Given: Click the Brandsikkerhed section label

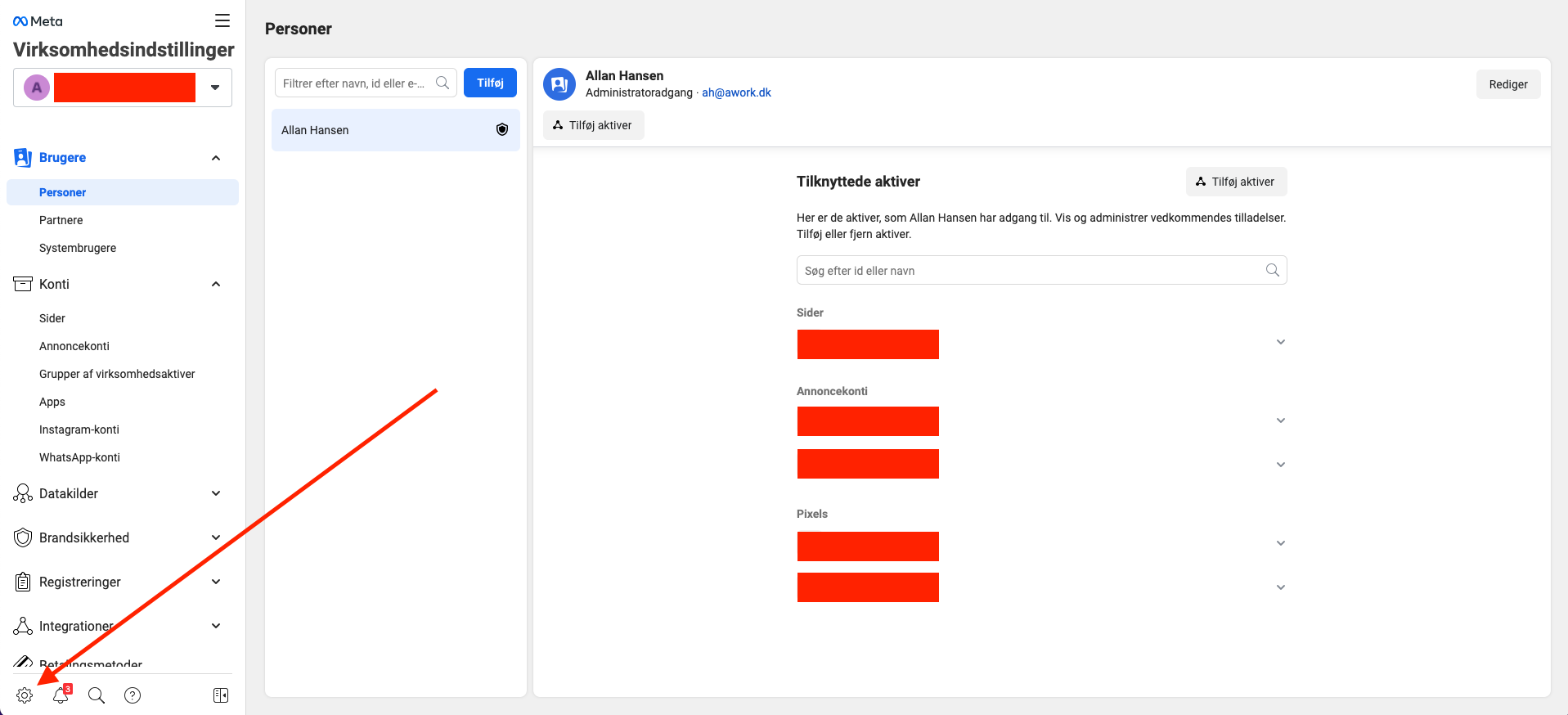Looking at the screenshot, I should (84, 537).
